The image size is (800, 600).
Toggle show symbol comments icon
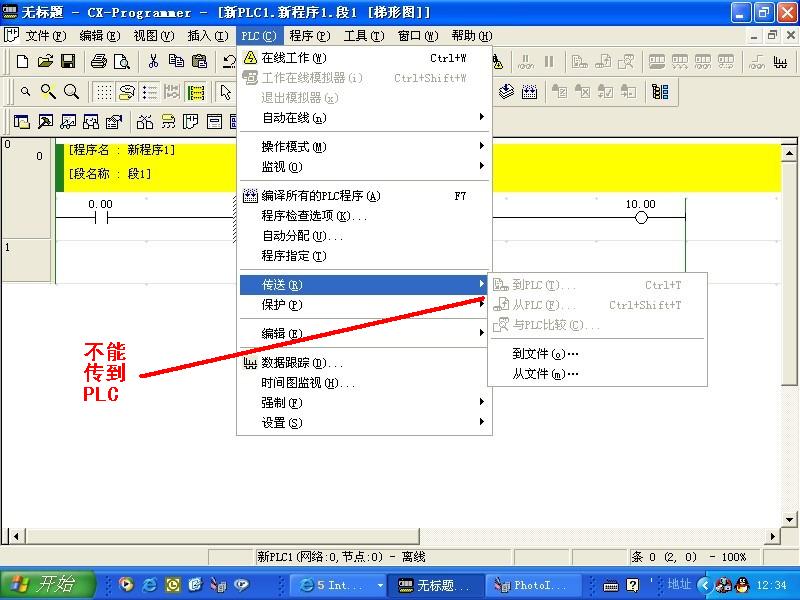coord(126,92)
